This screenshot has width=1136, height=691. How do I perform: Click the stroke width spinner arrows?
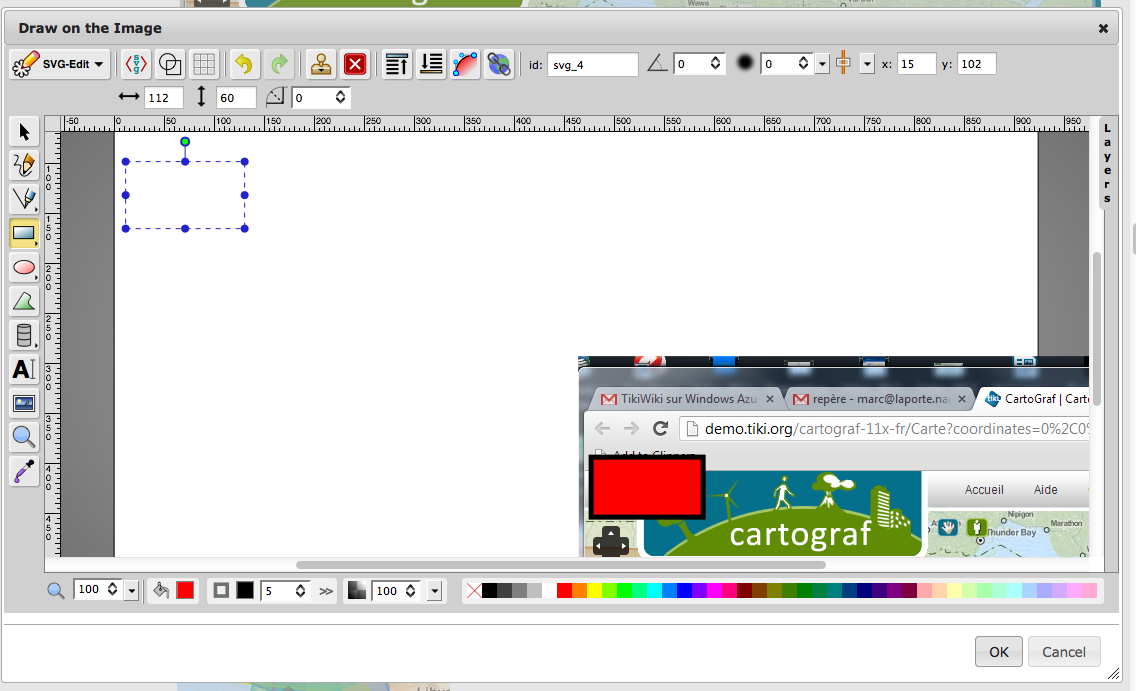point(300,591)
